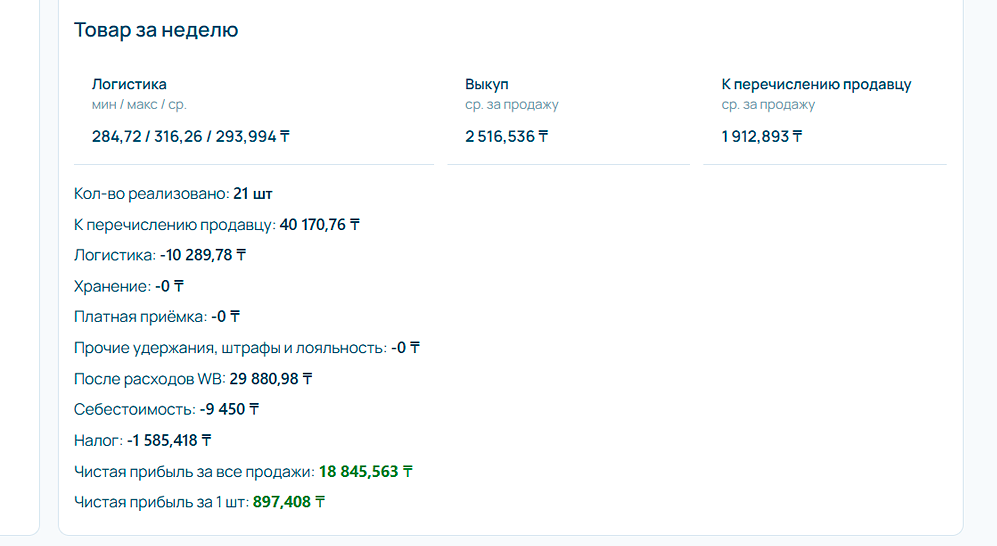Select the Логистика card title with мин/макс/ср.
Viewport: 997px width, 546px height.
[129, 84]
